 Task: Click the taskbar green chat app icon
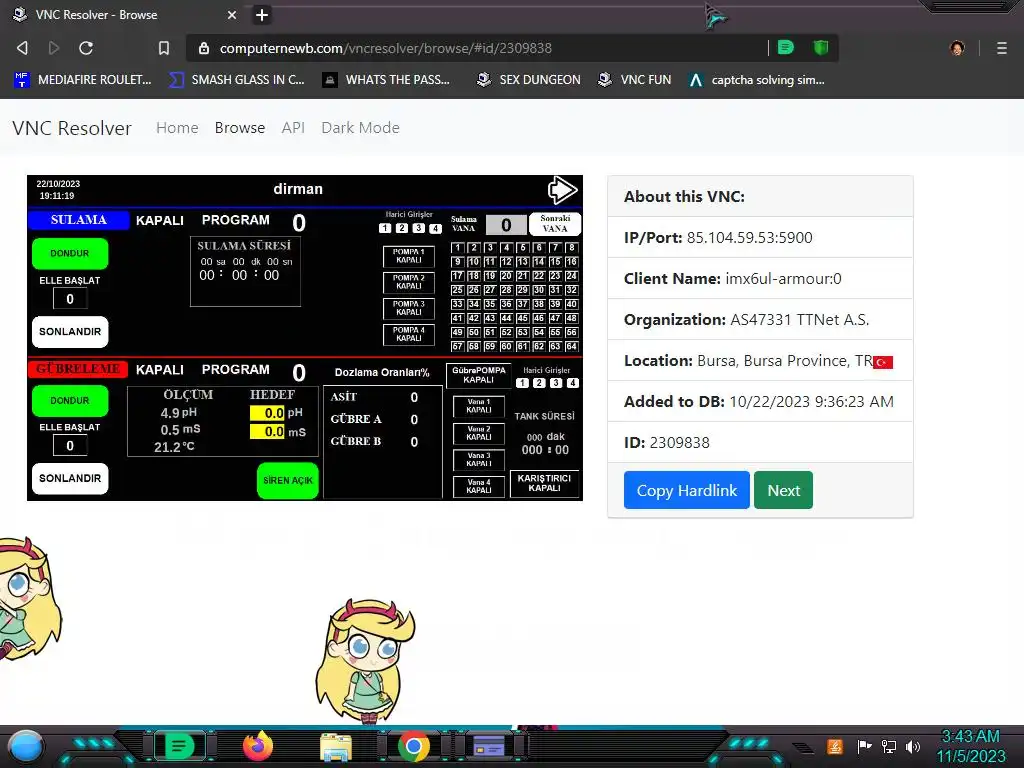click(180, 746)
